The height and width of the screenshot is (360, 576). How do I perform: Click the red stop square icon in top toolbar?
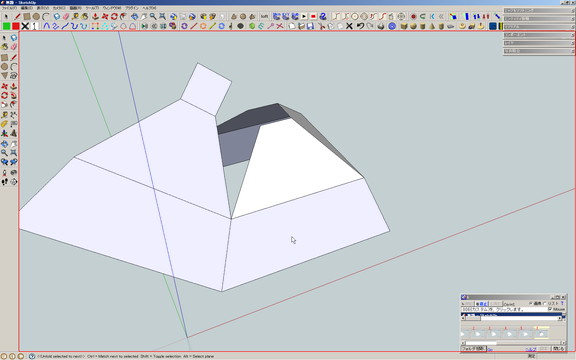pyautogui.click(x=313, y=16)
